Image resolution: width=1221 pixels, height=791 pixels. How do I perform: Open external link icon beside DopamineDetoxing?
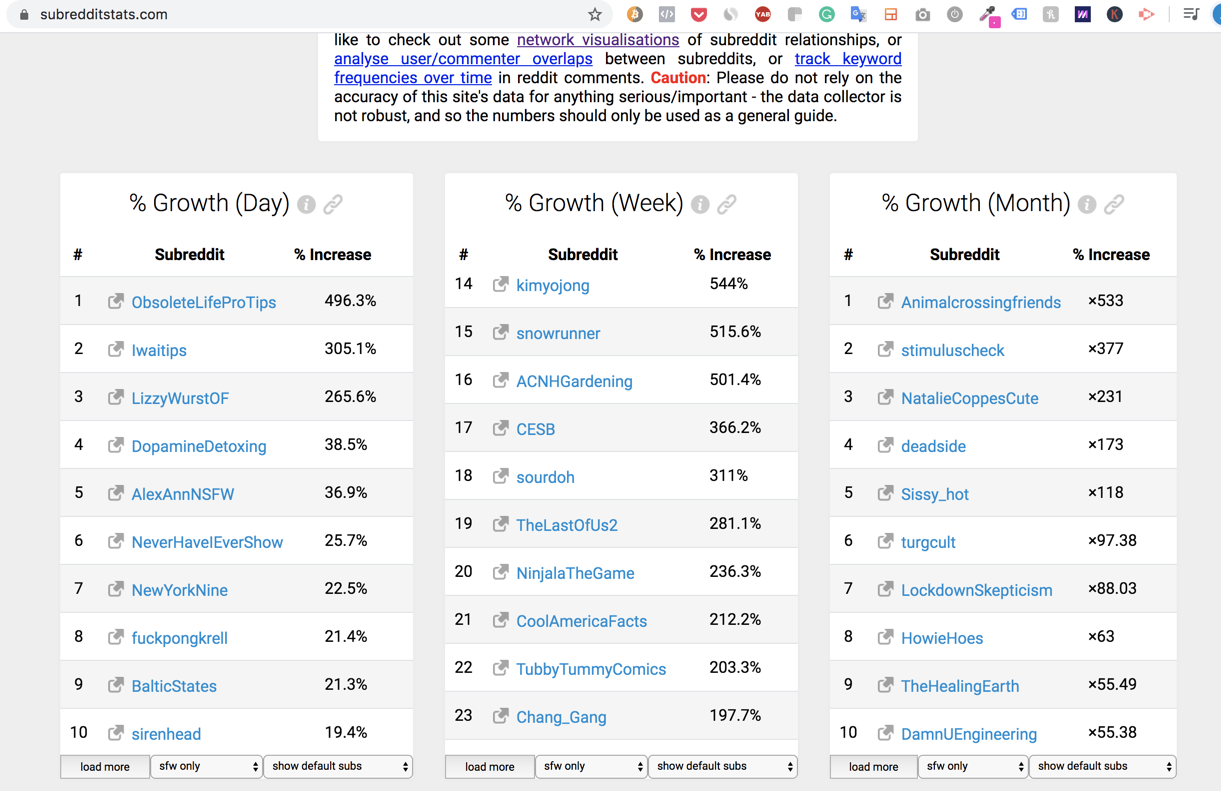click(x=116, y=445)
